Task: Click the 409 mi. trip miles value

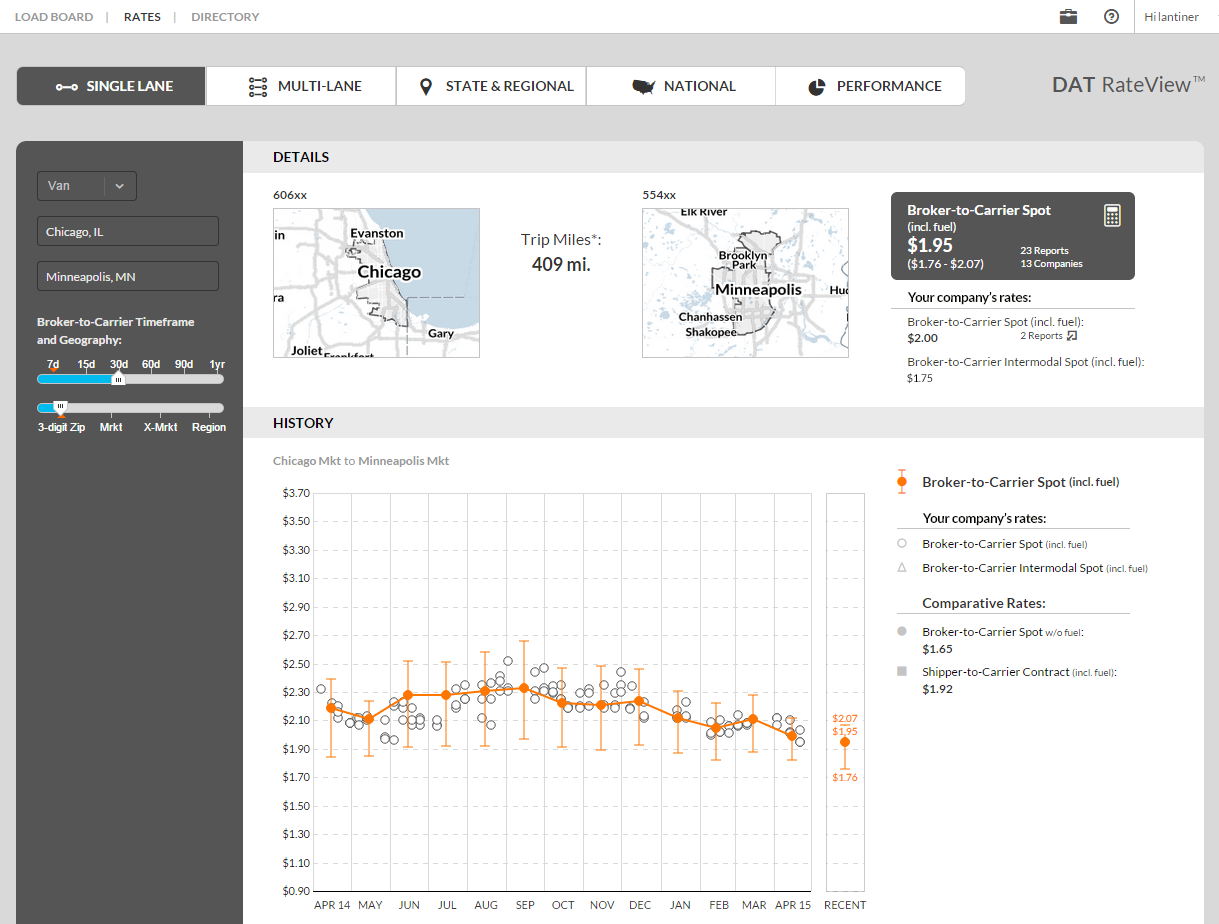Action: [561, 264]
